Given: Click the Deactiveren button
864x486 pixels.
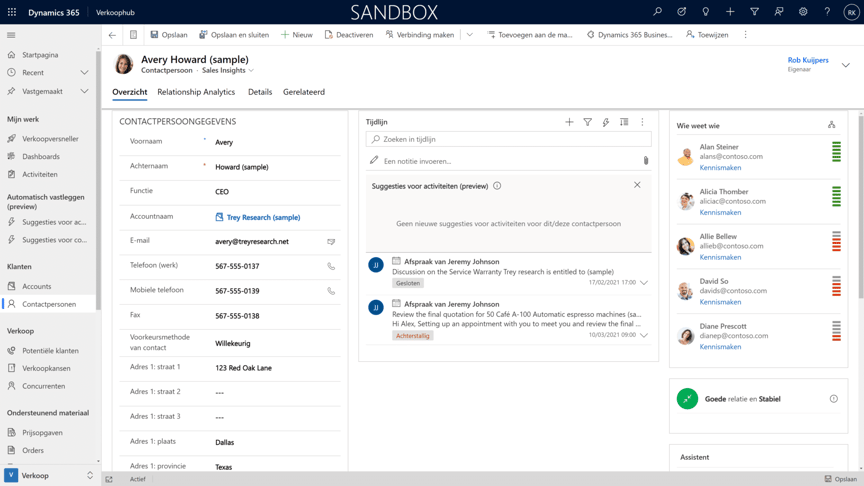Looking at the screenshot, I should click(x=349, y=35).
